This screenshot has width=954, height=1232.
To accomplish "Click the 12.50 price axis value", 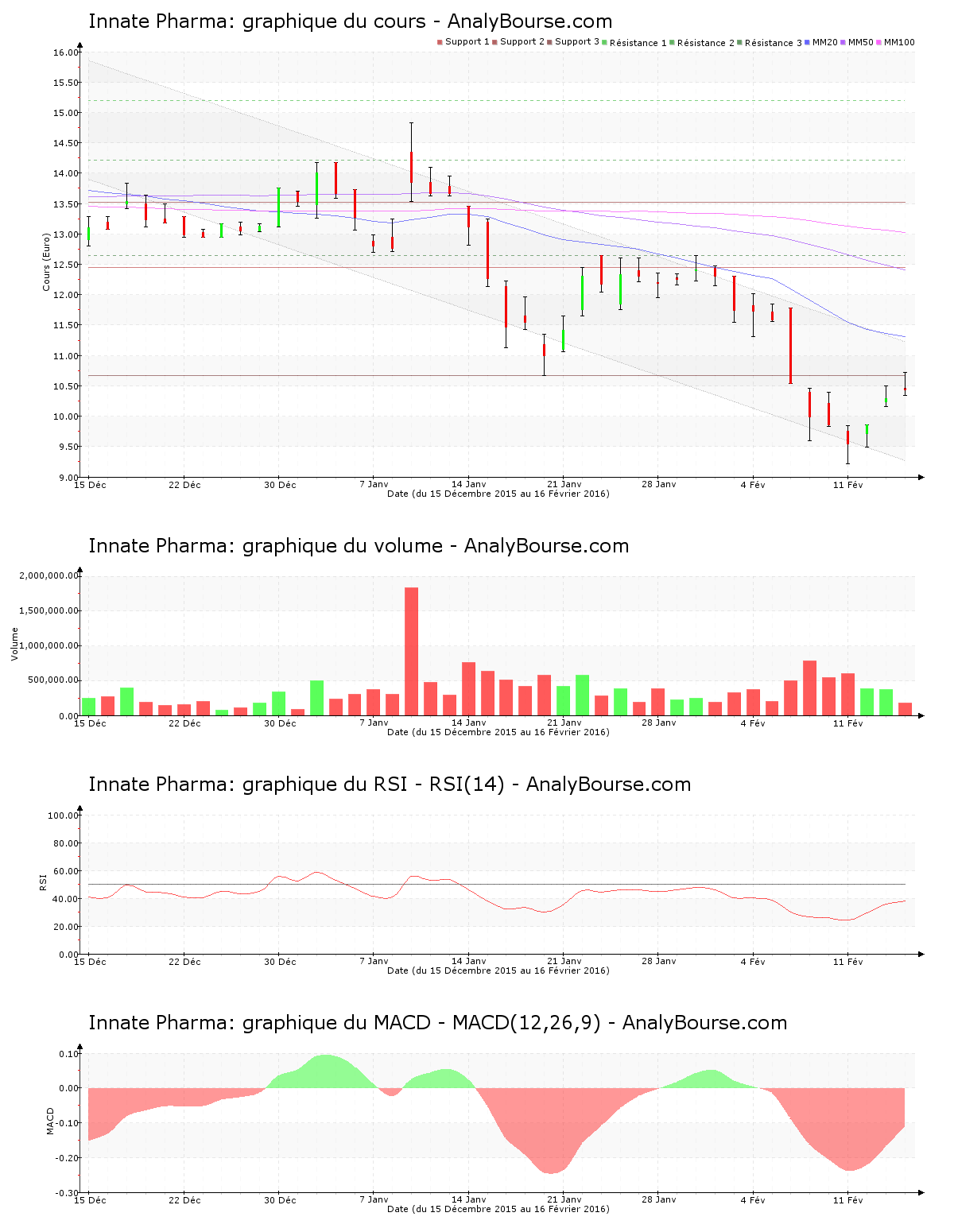I will click(66, 265).
